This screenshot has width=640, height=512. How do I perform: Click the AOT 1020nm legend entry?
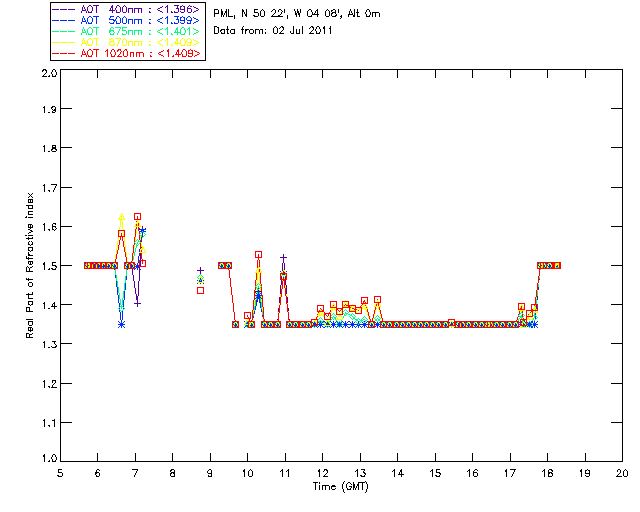(127, 53)
